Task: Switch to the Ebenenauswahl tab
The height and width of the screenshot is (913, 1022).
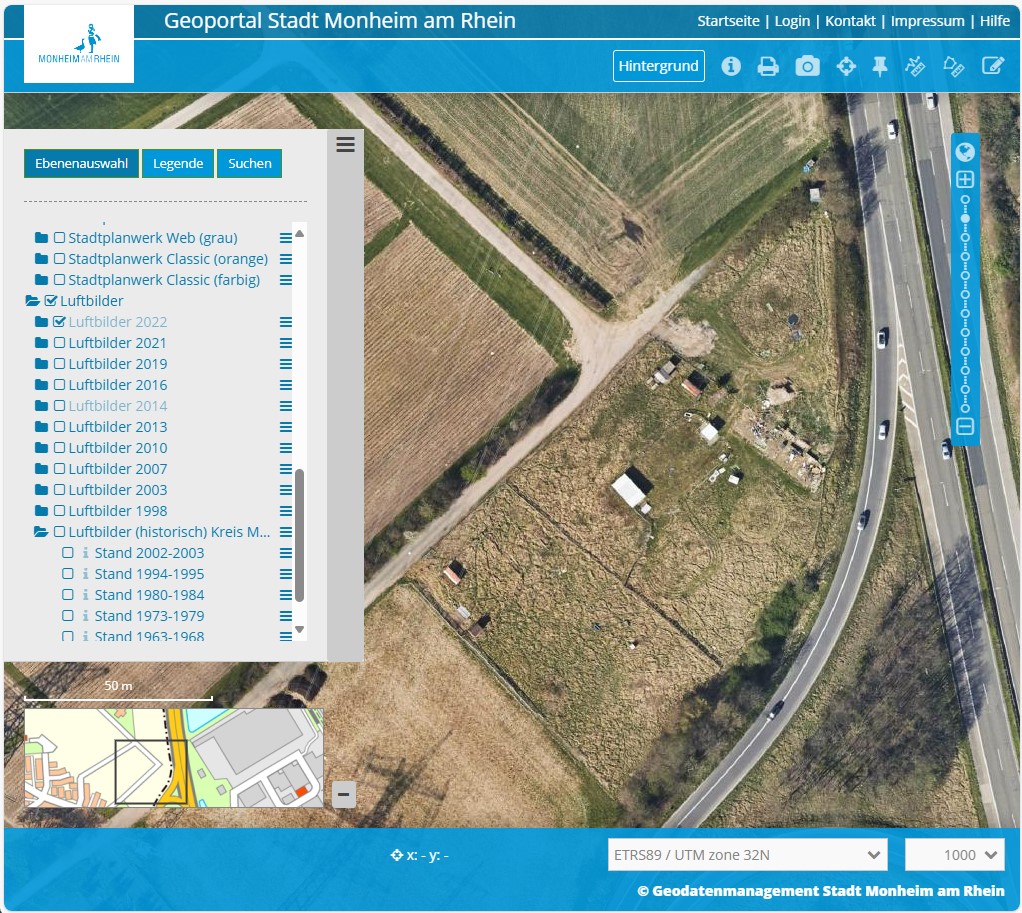Action: [81, 163]
